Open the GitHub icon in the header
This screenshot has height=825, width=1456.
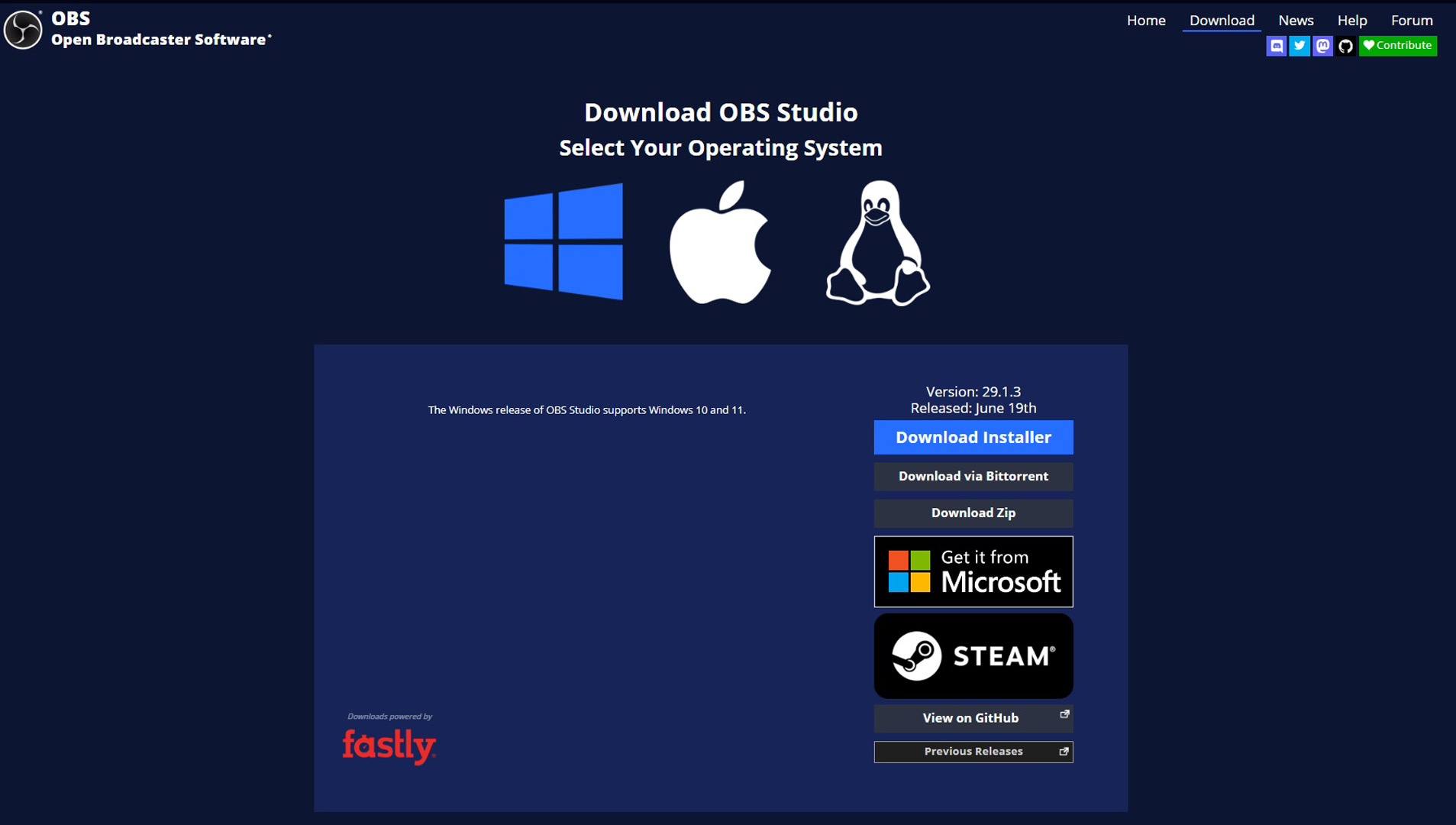click(1345, 46)
